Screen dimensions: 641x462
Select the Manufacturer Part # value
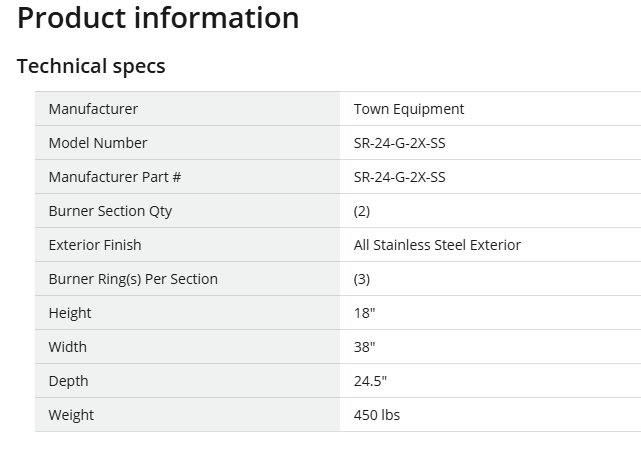click(x=399, y=177)
